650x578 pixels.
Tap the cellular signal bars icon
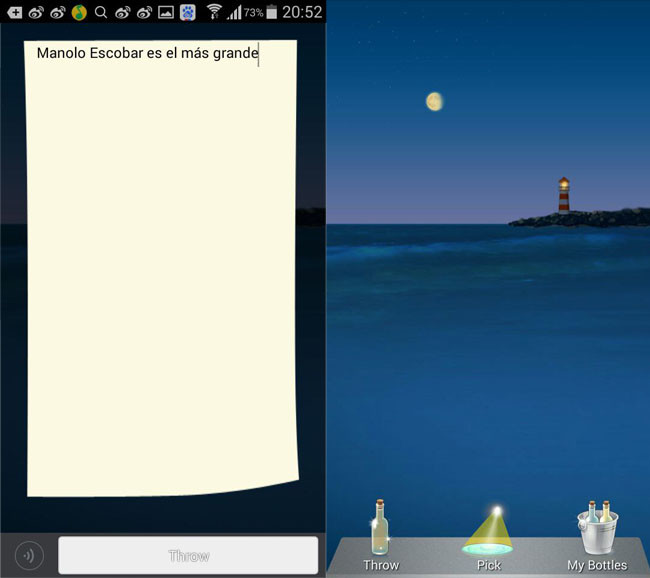234,12
